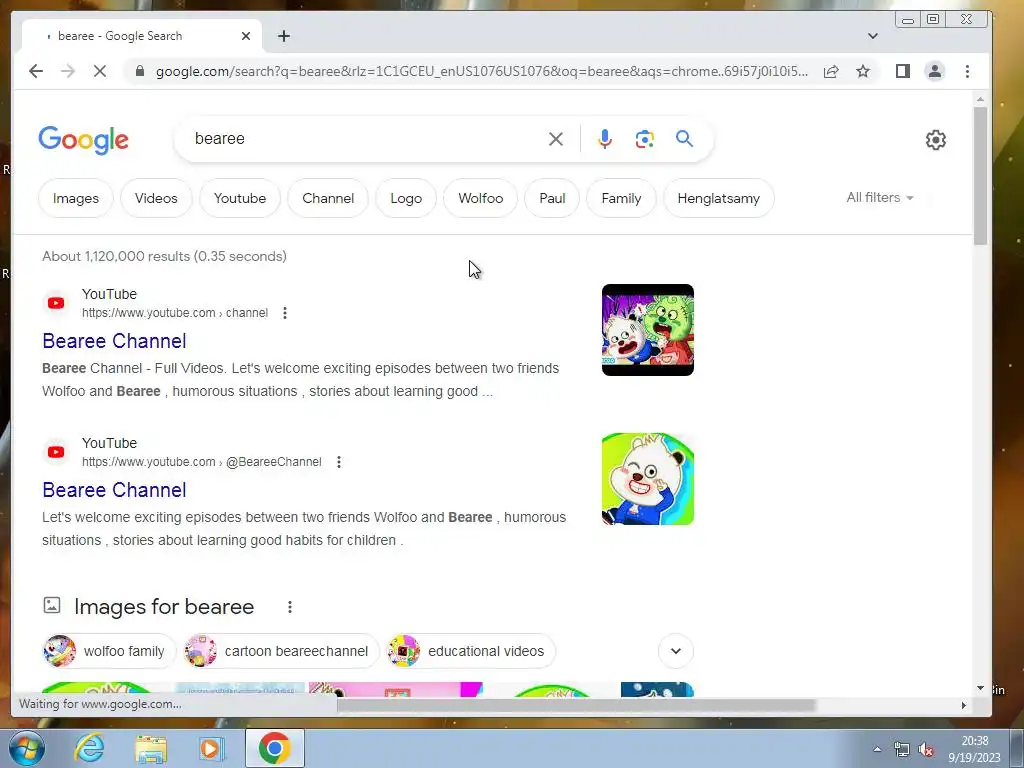Click the Chrome taskbar button
This screenshot has height=768, width=1024.
pyautogui.click(x=275, y=748)
